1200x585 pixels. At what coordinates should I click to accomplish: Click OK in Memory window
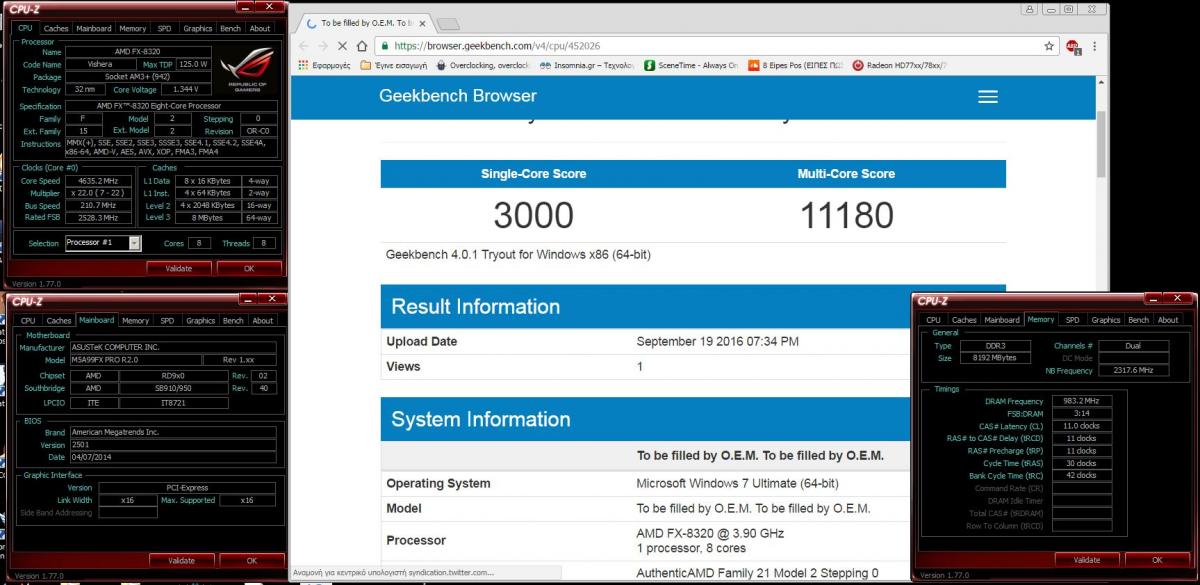(1157, 560)
